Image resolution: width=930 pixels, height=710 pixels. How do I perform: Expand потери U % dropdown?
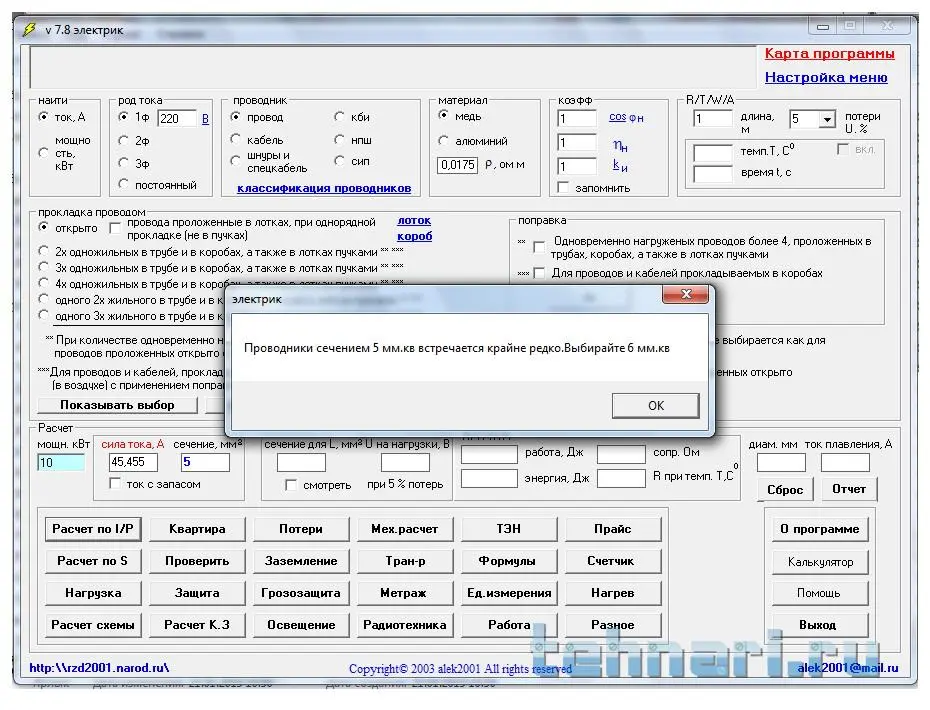pos(827,119)
